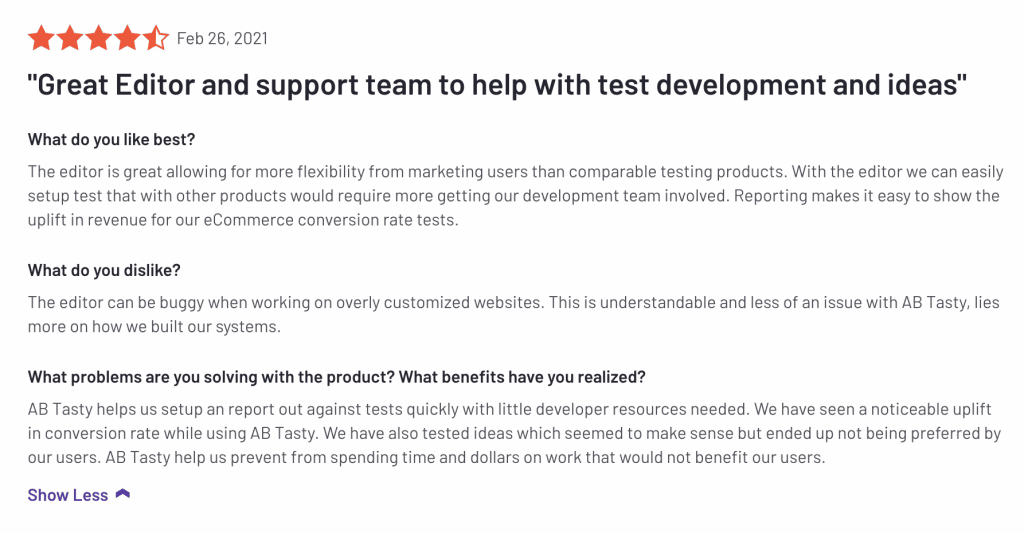1024x533 pixels.
Task: Click the "What problems are you solving" heading
Action: coord(336,377)
